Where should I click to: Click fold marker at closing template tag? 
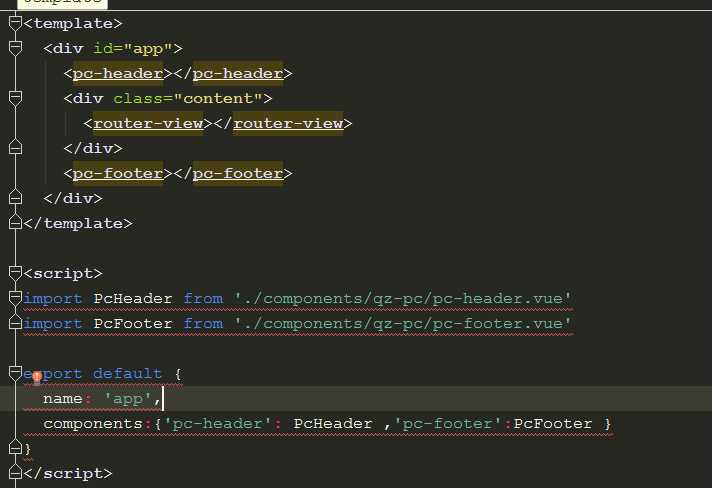pyautogui.click(x=15, y=222)
